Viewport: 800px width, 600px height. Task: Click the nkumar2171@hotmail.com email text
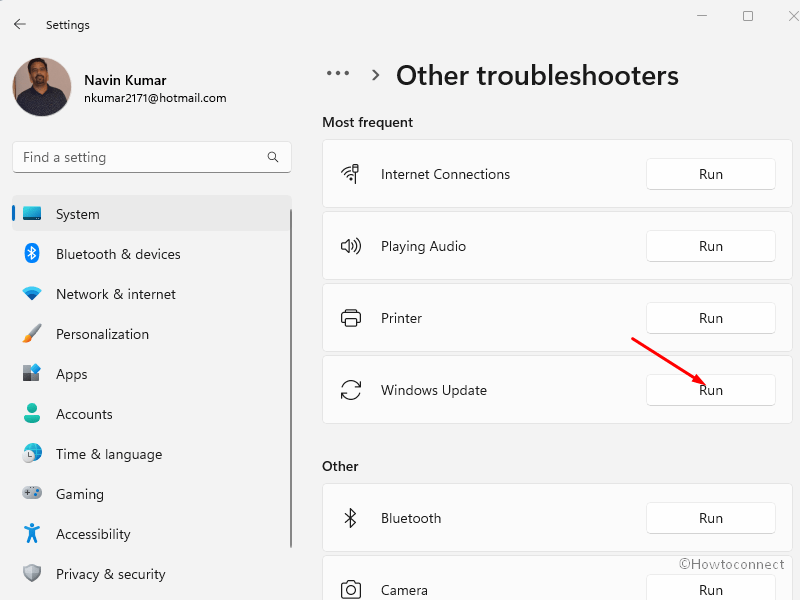coord(155,98)
